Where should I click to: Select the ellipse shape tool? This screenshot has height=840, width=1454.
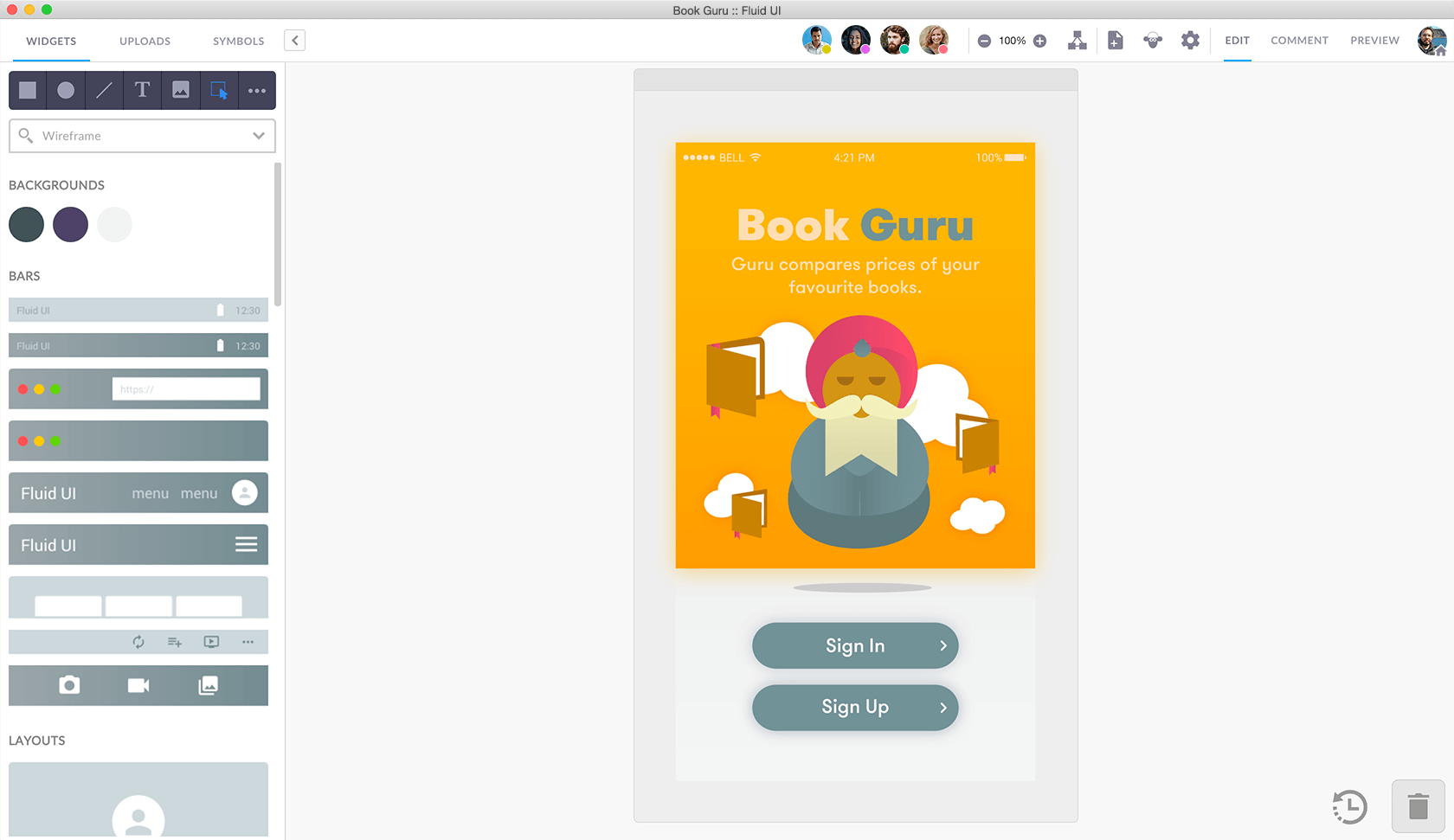(66, 90)
